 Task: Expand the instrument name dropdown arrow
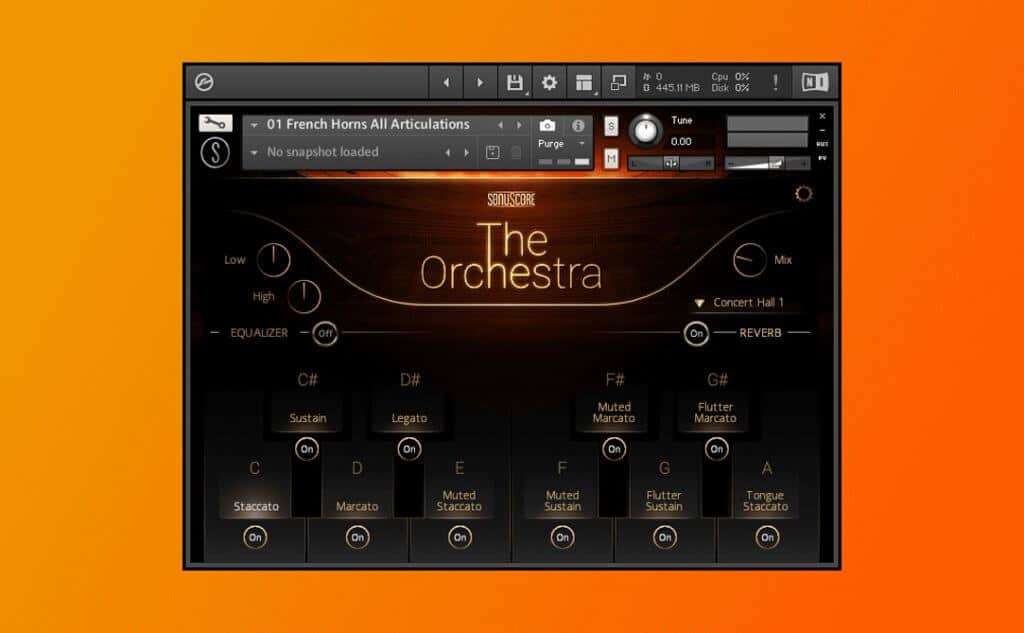click(x=254, y=125)
